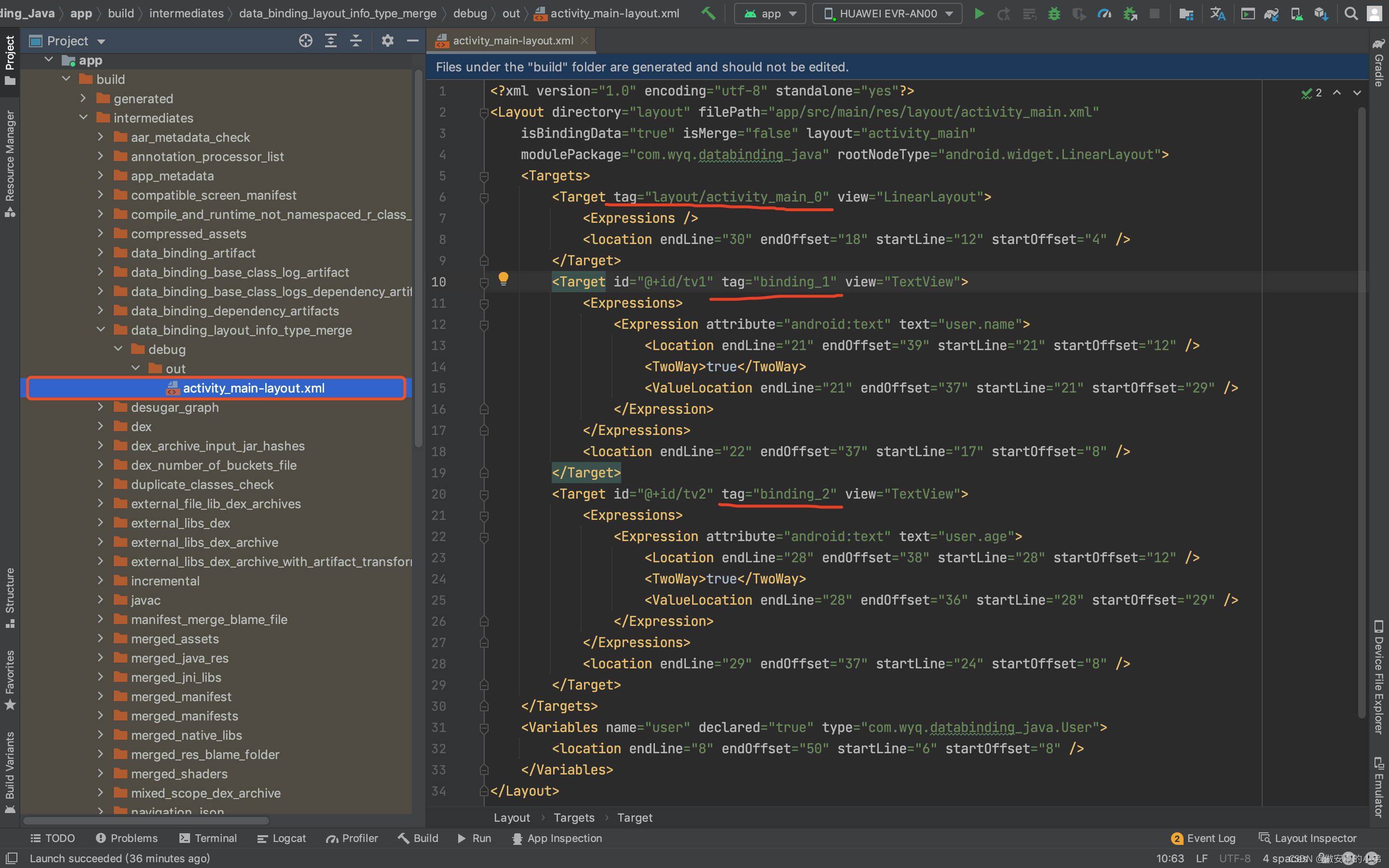Switch to the Logcat tab

[x=281, y=838]
